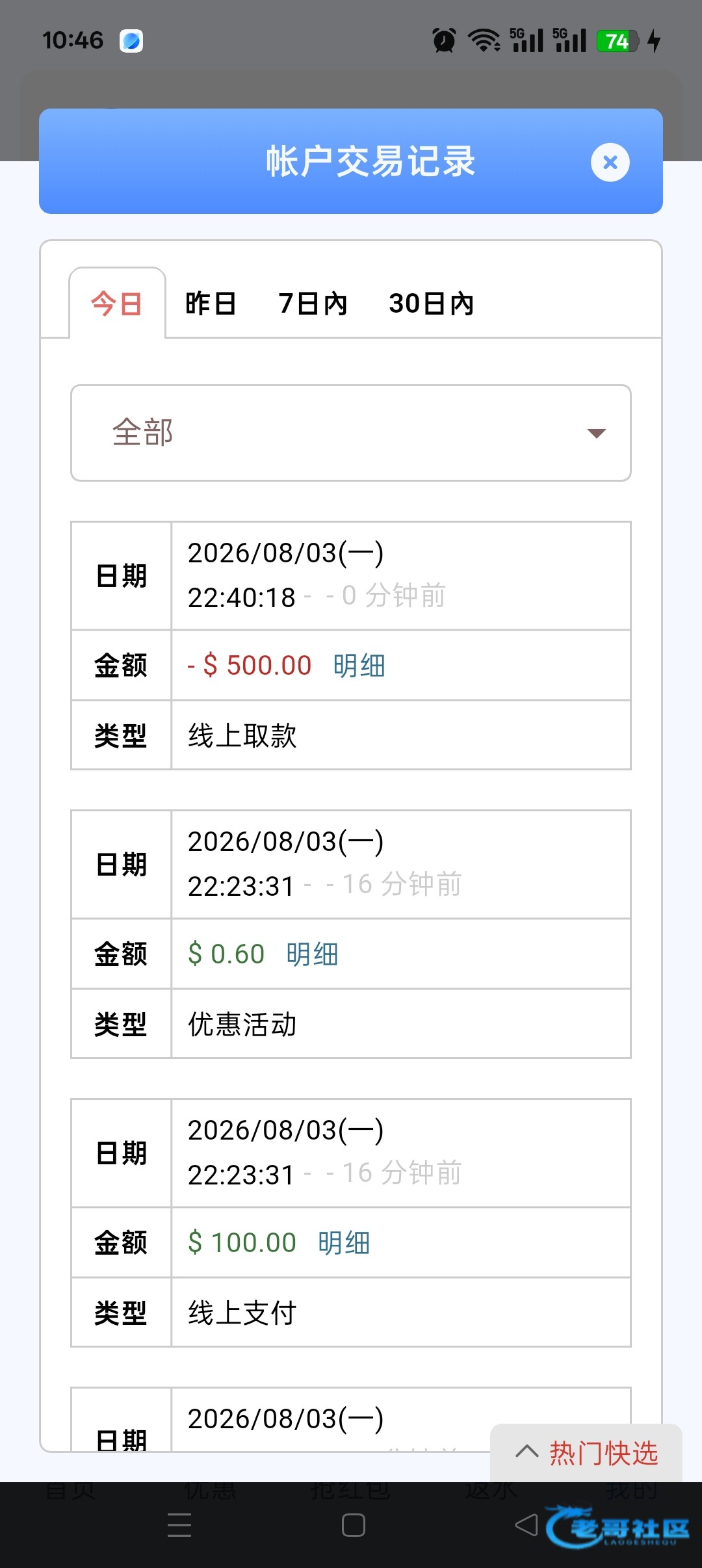Tap the Android home square icon

(x=353, y=1525)
